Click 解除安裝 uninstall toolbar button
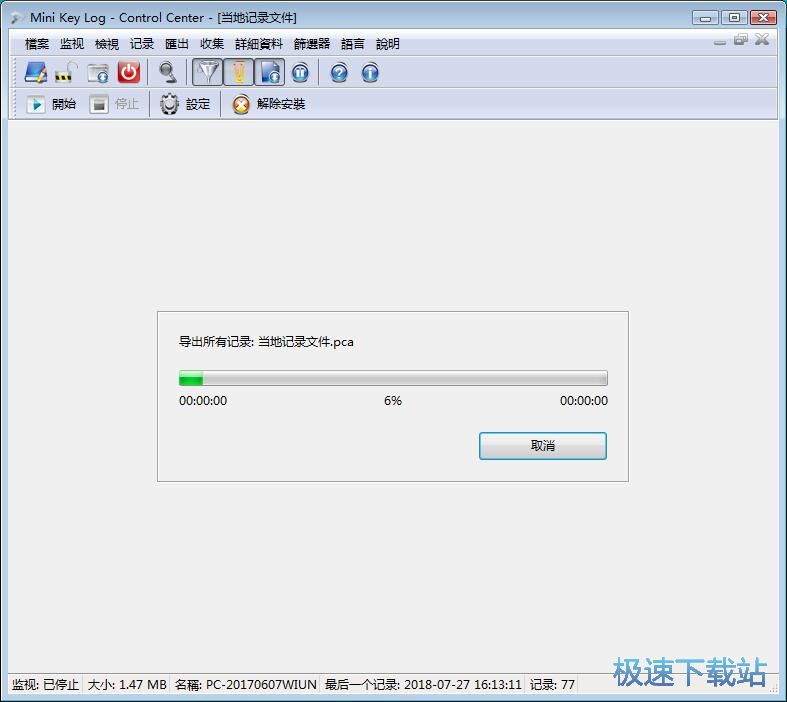The height and width of the screenshot is (702, 787). 268,104
